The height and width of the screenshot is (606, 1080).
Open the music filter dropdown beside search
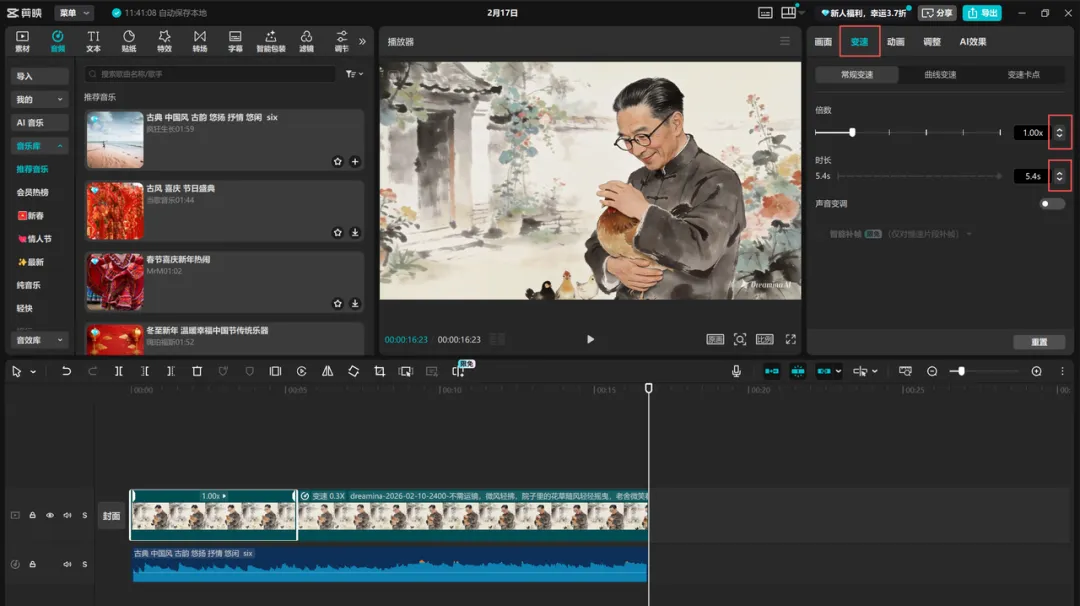pyautogui.click(x=354, y=74)
